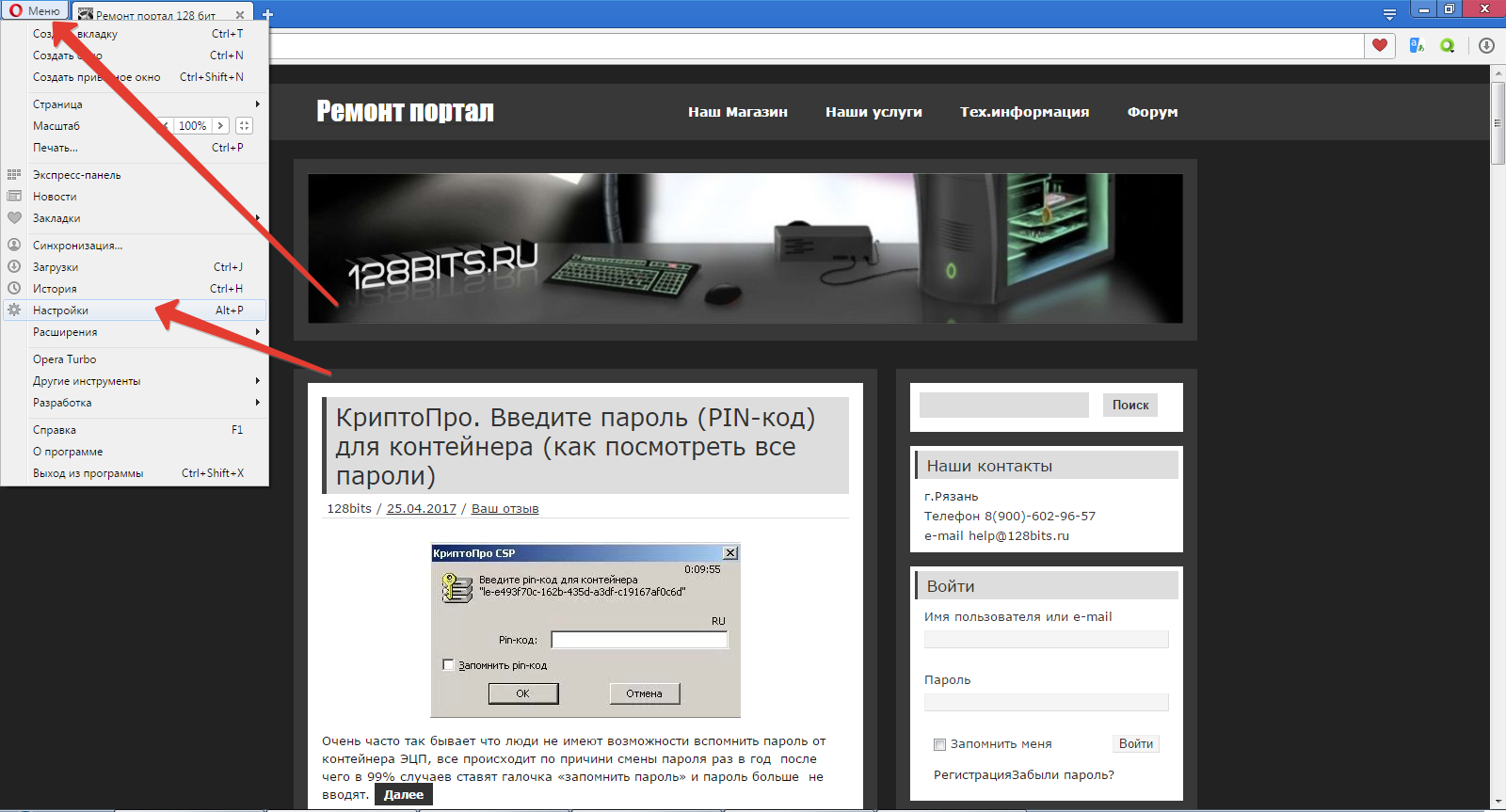Click the Телефон 8(900)-602-96-57 text

click(1010, 517)
